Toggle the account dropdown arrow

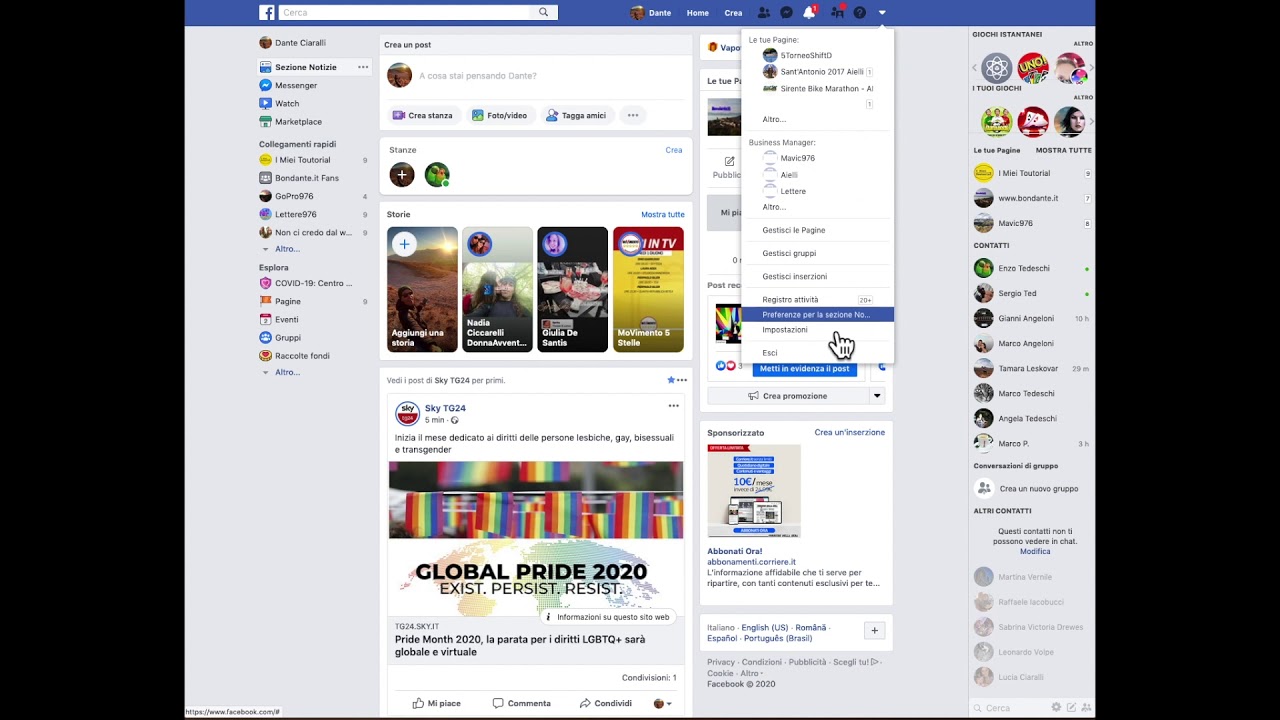(x=882, y=13)
